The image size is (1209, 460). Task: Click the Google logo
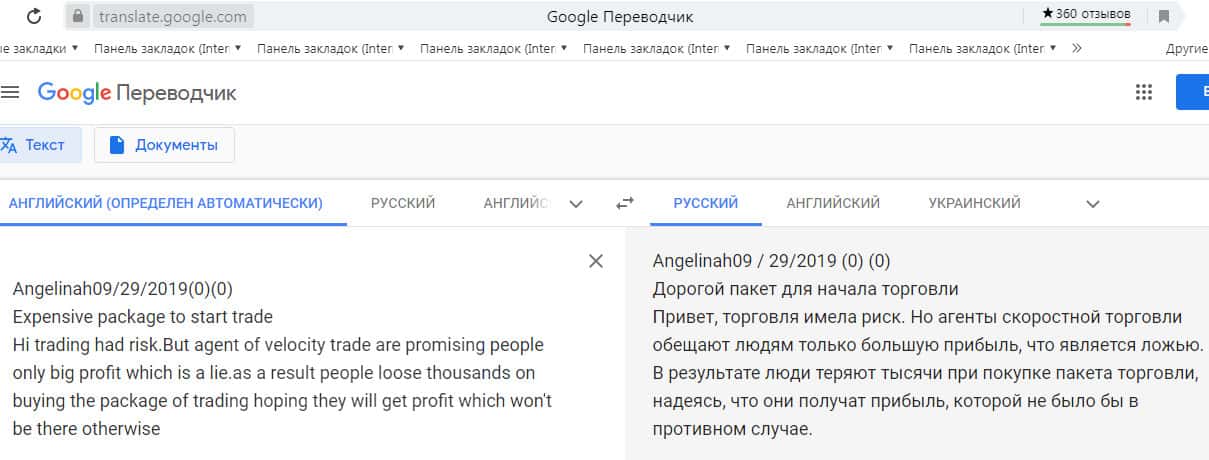(74, 93)
